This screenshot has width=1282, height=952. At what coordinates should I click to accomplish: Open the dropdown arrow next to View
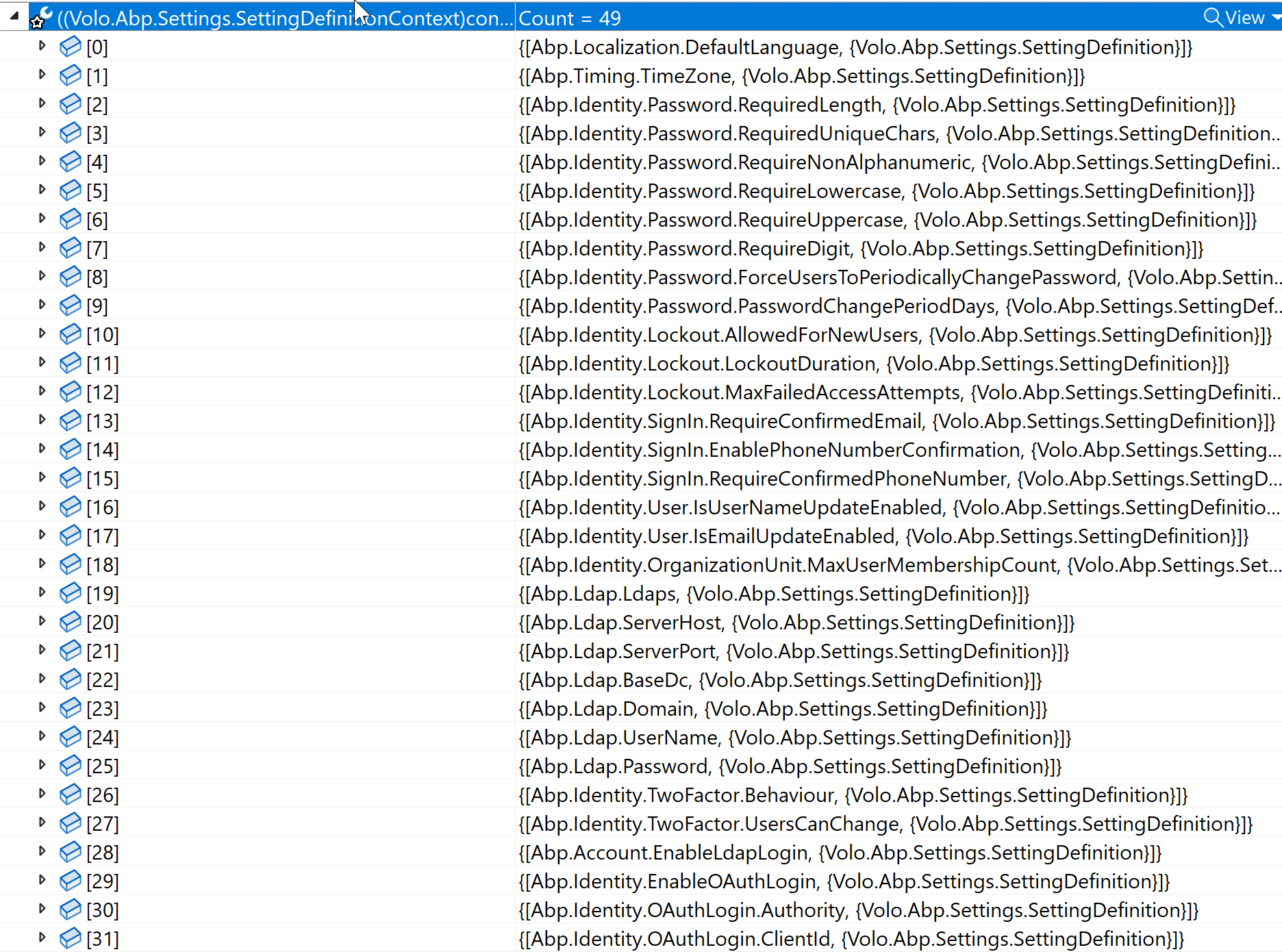click(x=1275, y=18)
